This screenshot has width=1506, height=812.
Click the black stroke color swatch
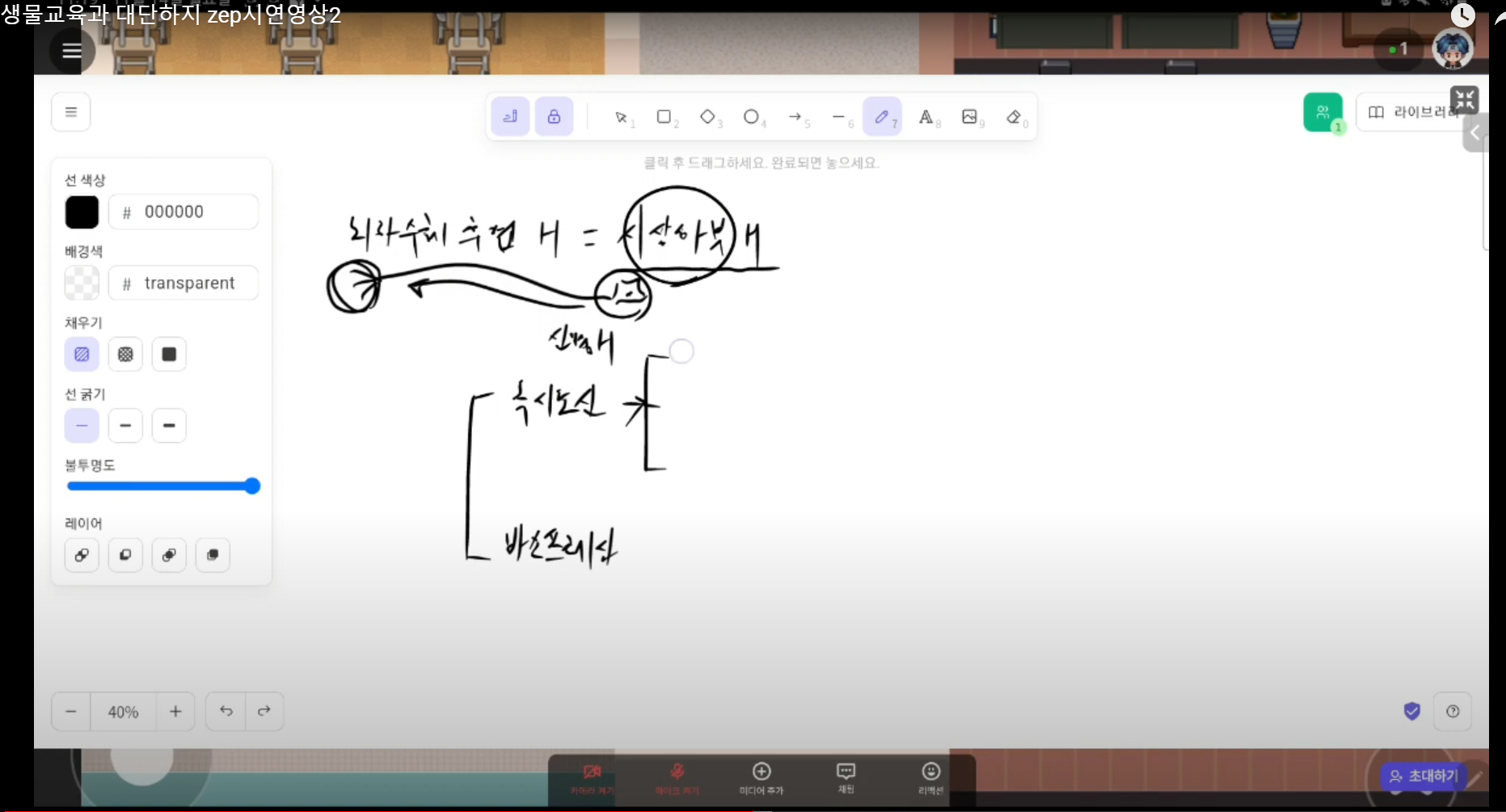tap(82, 212)
